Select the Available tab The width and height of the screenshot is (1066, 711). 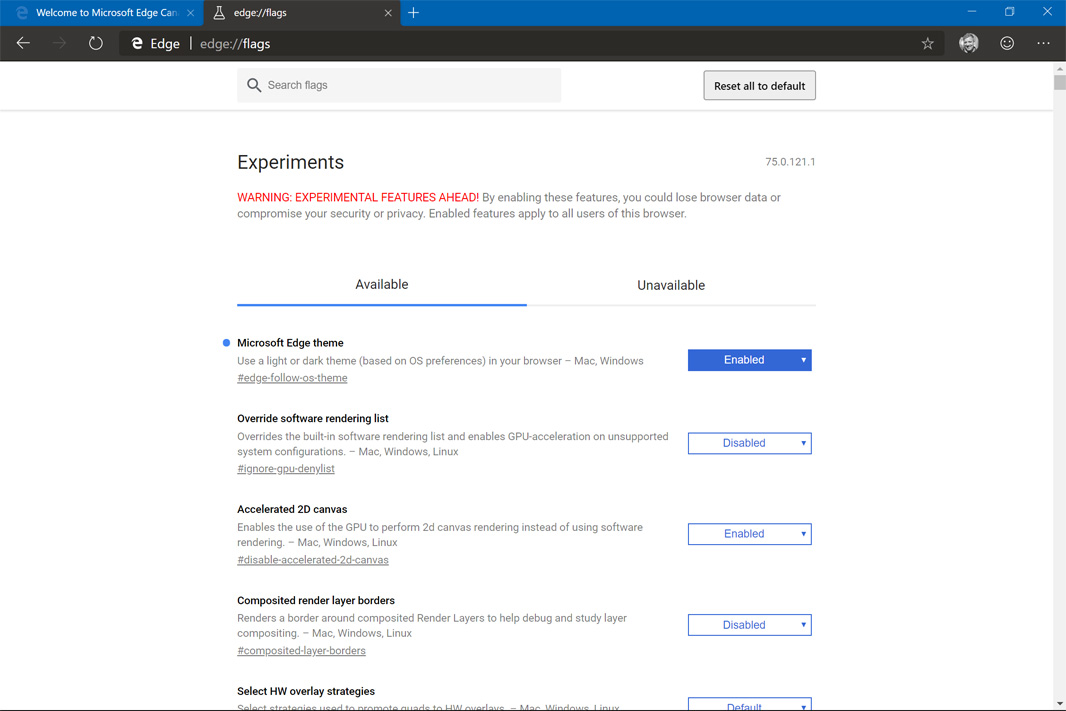pos(381,285)
